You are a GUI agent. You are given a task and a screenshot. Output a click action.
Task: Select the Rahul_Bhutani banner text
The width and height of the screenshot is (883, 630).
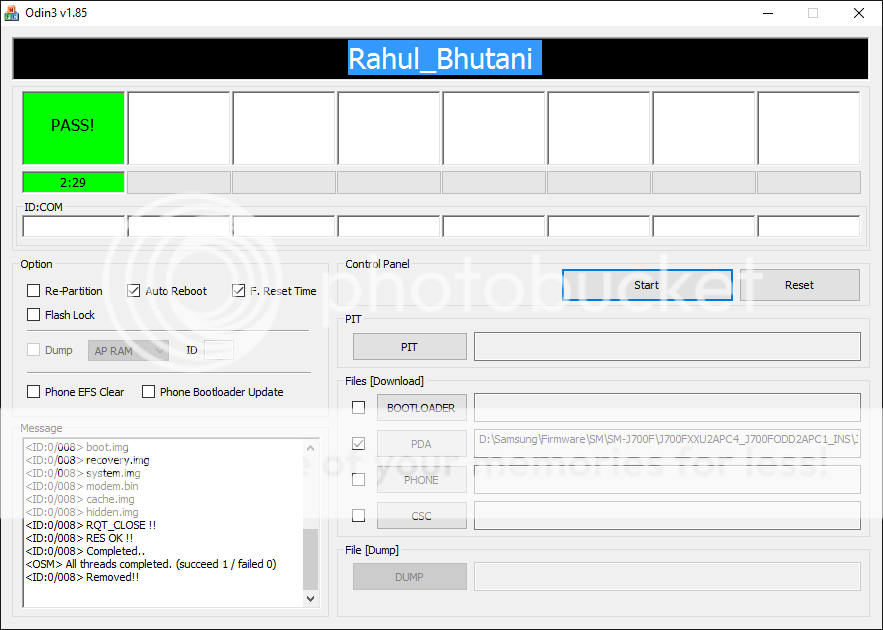click(x=445, y=58)
